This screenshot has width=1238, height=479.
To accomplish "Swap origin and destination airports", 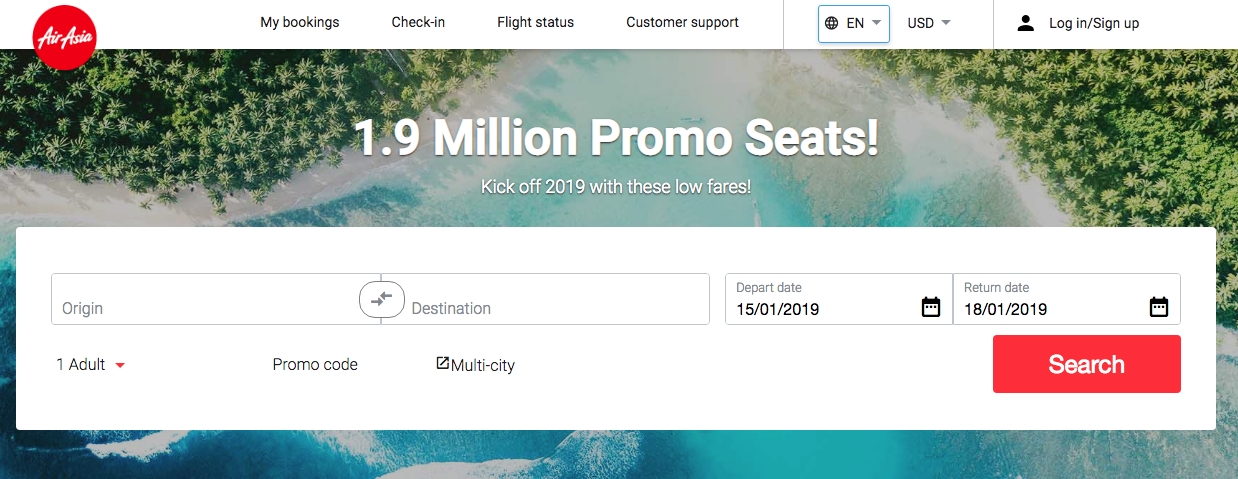I will click(x=381, y=299).
